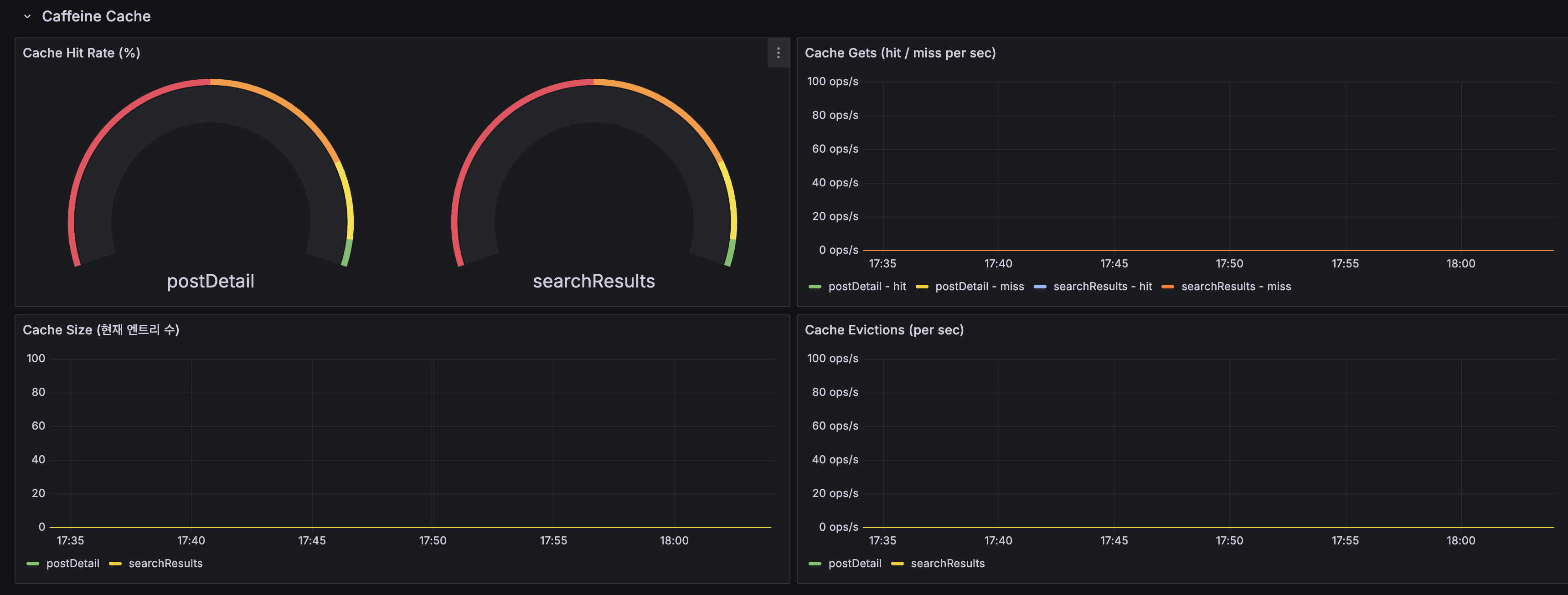Image resolution: width=1568 pixels, height=595 pixels.
Task: Open the Cache Size panel title menu
Action: [x=101, y=330]
